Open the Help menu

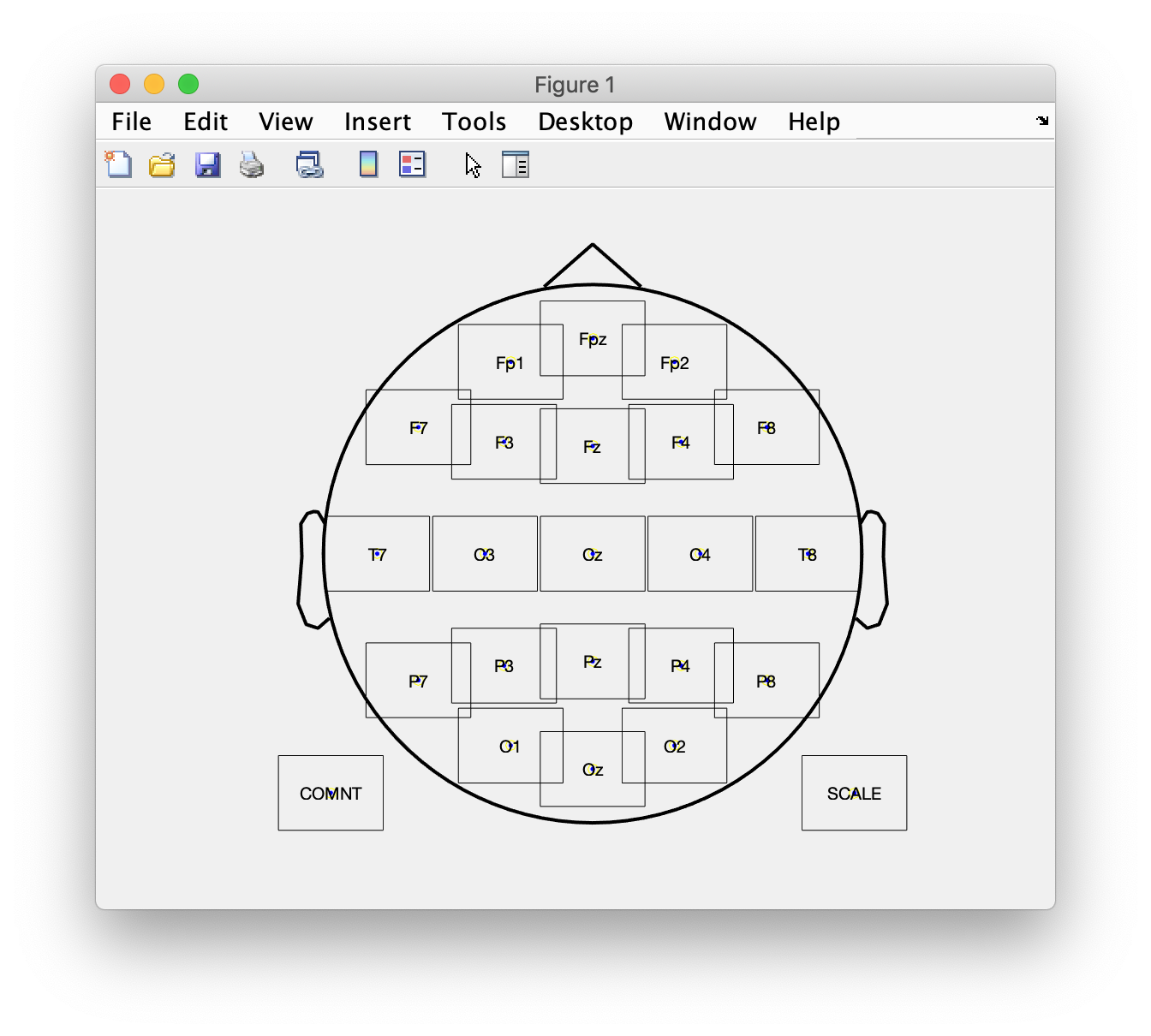(x=814, y=122)
